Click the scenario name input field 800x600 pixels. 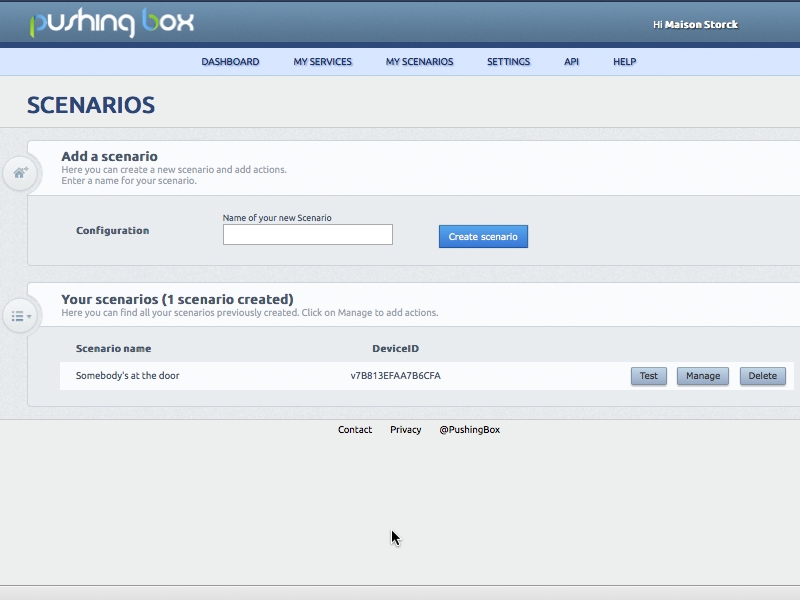click(x=307, y=234)
